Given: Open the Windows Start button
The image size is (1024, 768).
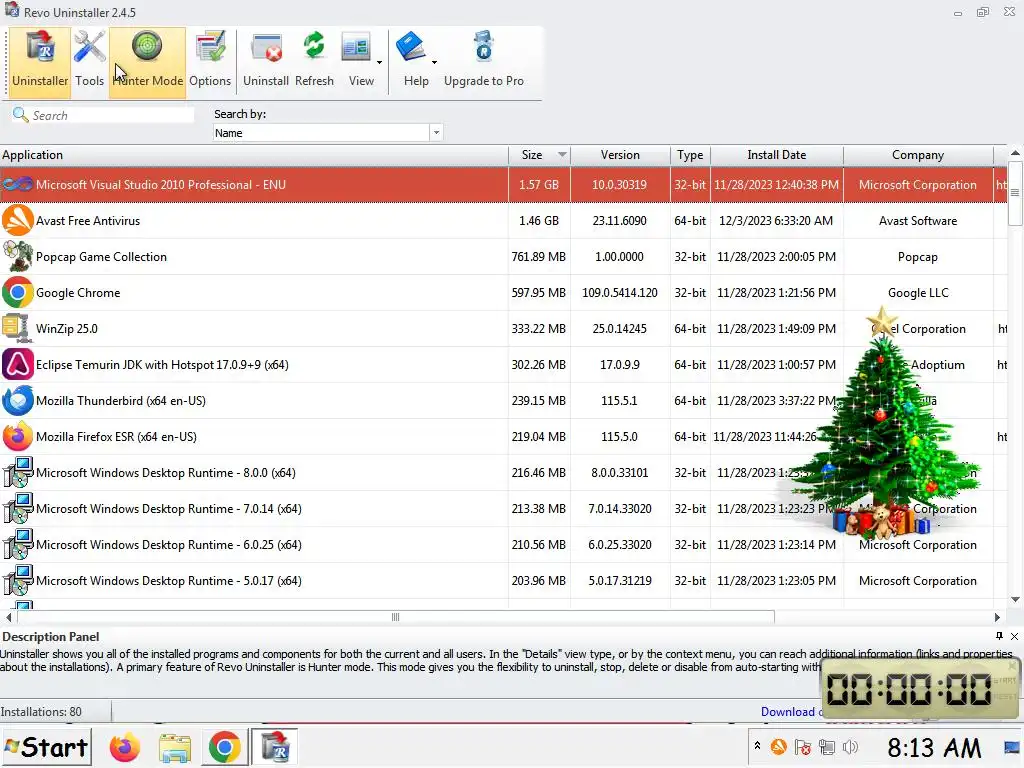Looking at the screenshot, I should pos(46,747).
